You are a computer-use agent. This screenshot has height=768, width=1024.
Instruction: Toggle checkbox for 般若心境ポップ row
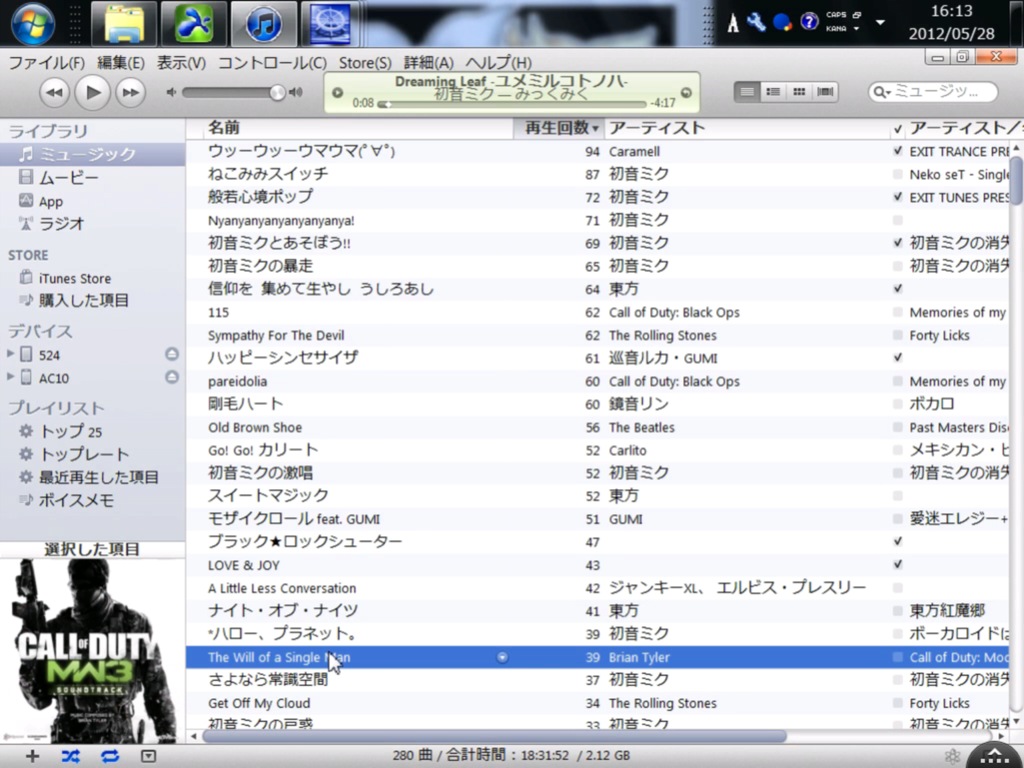898,197
